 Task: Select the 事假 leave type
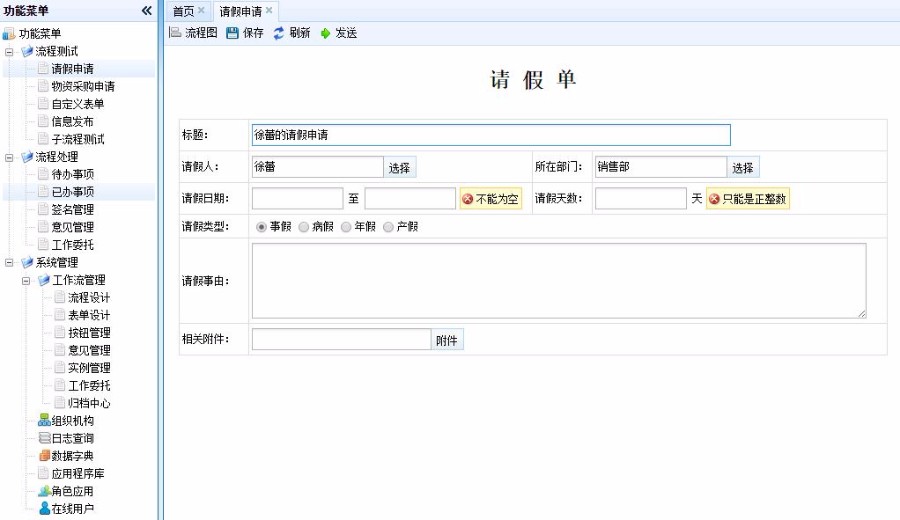pyautogui.click(x=261, y=227)
